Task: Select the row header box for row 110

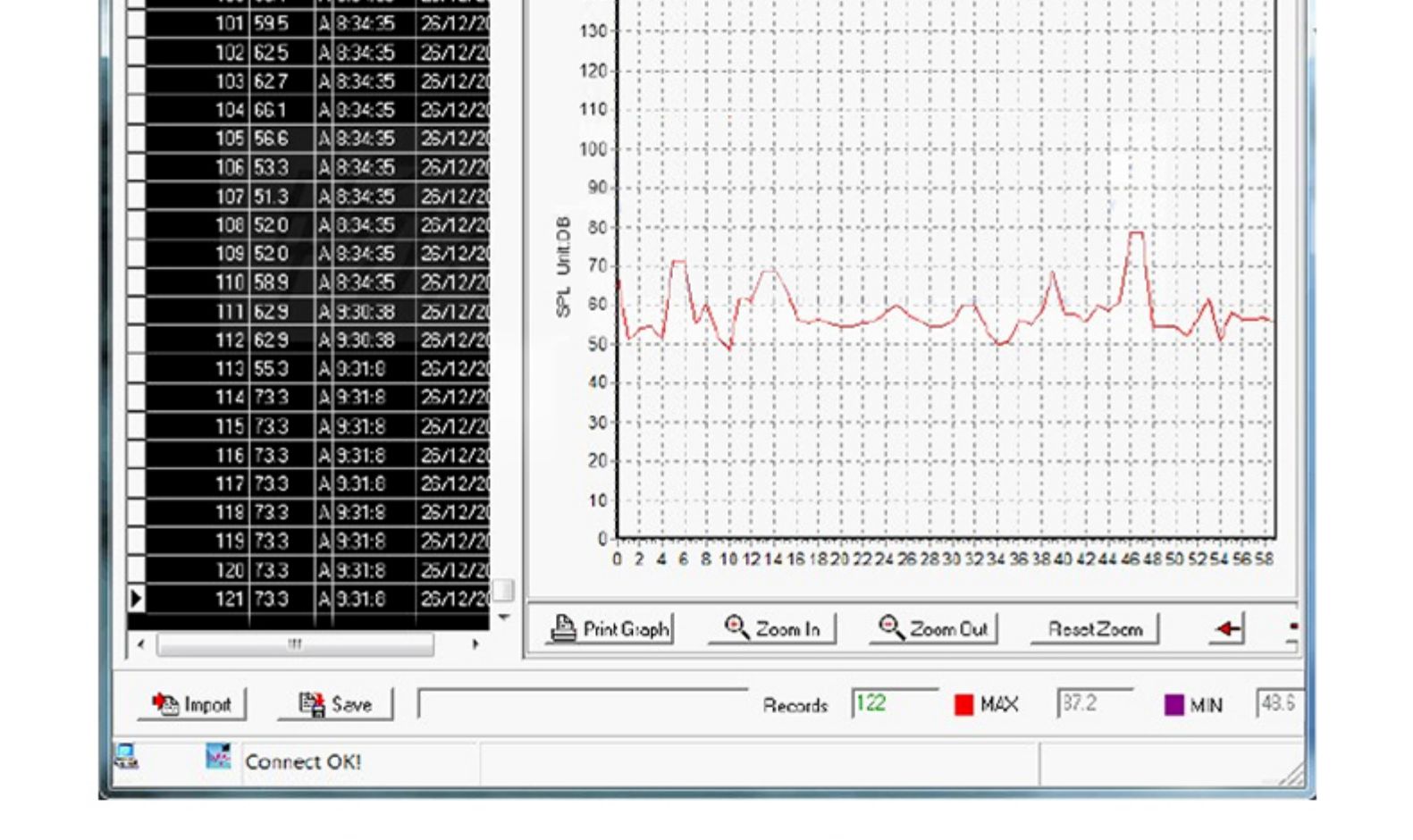Action: point(136,282)
